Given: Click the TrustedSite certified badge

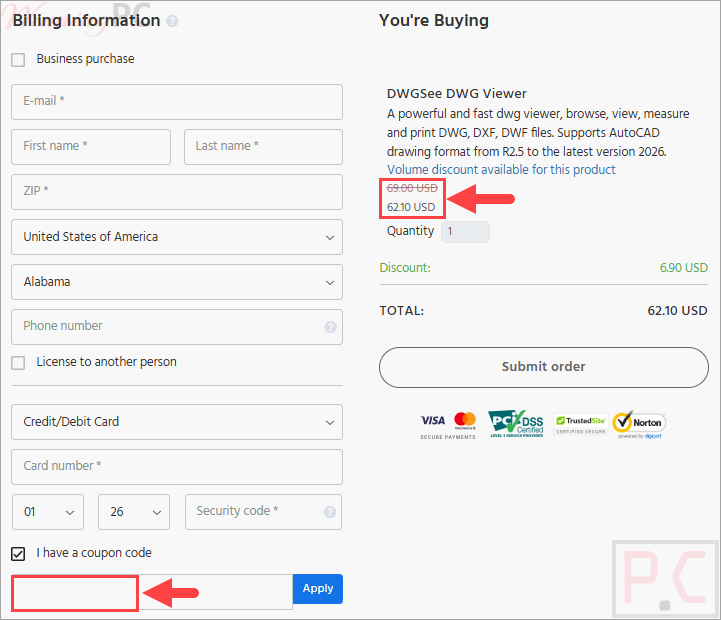Looking at the screenshot, I should (x=581, y=425).
